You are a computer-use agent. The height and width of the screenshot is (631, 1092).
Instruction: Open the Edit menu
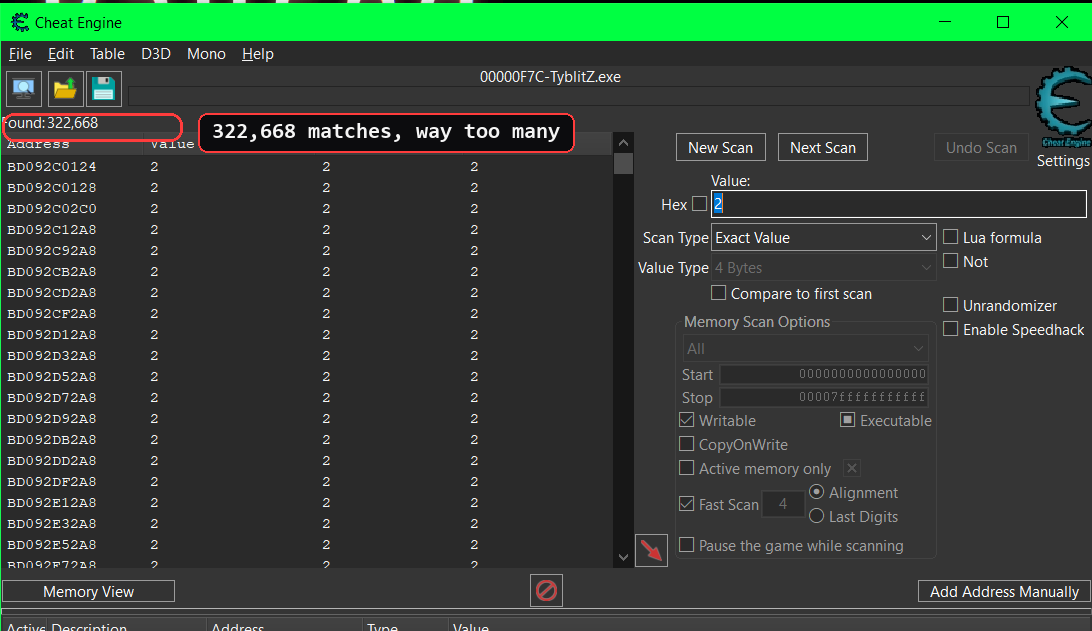pos(61,54)
